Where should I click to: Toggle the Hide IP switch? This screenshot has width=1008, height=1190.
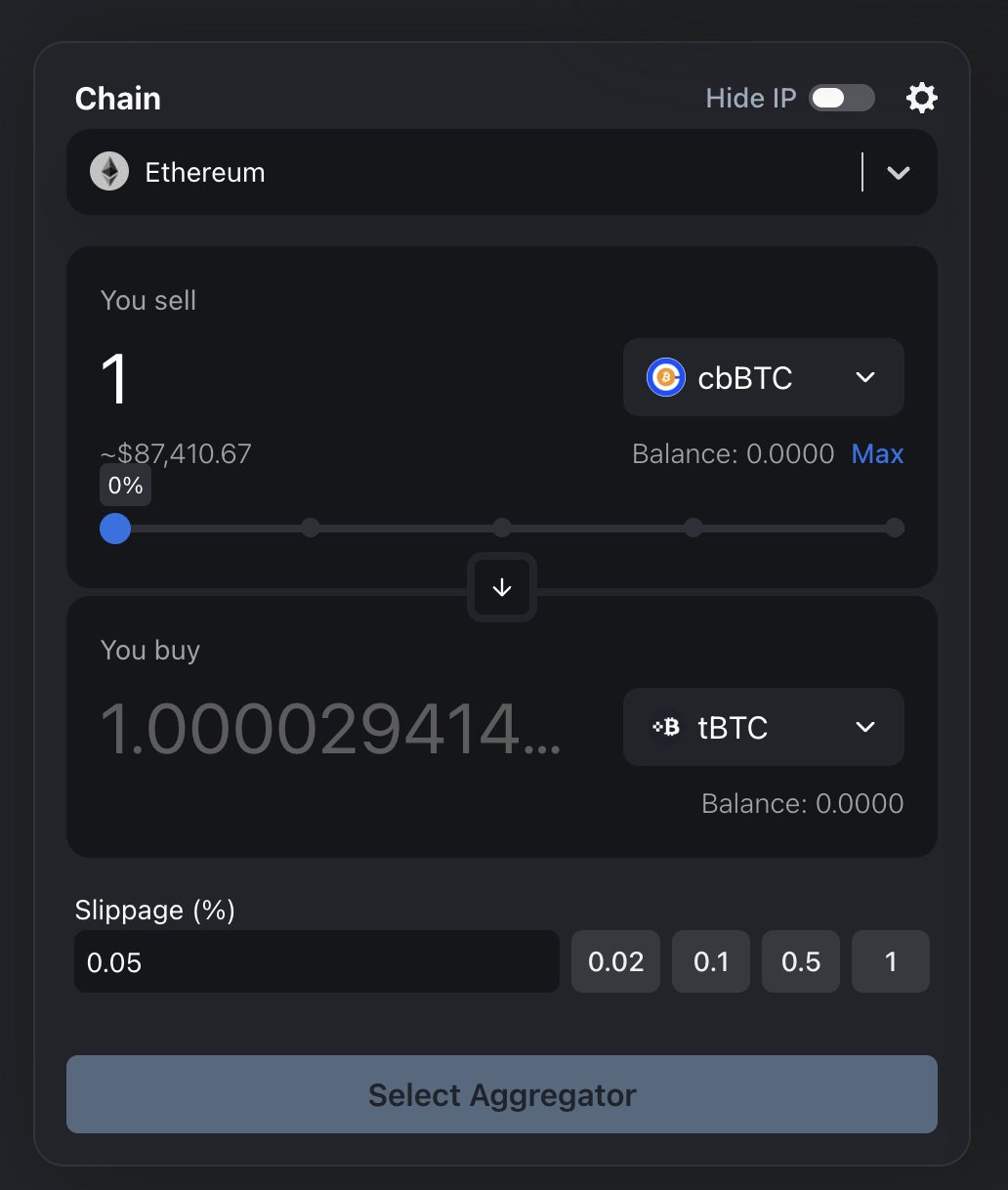841,98
